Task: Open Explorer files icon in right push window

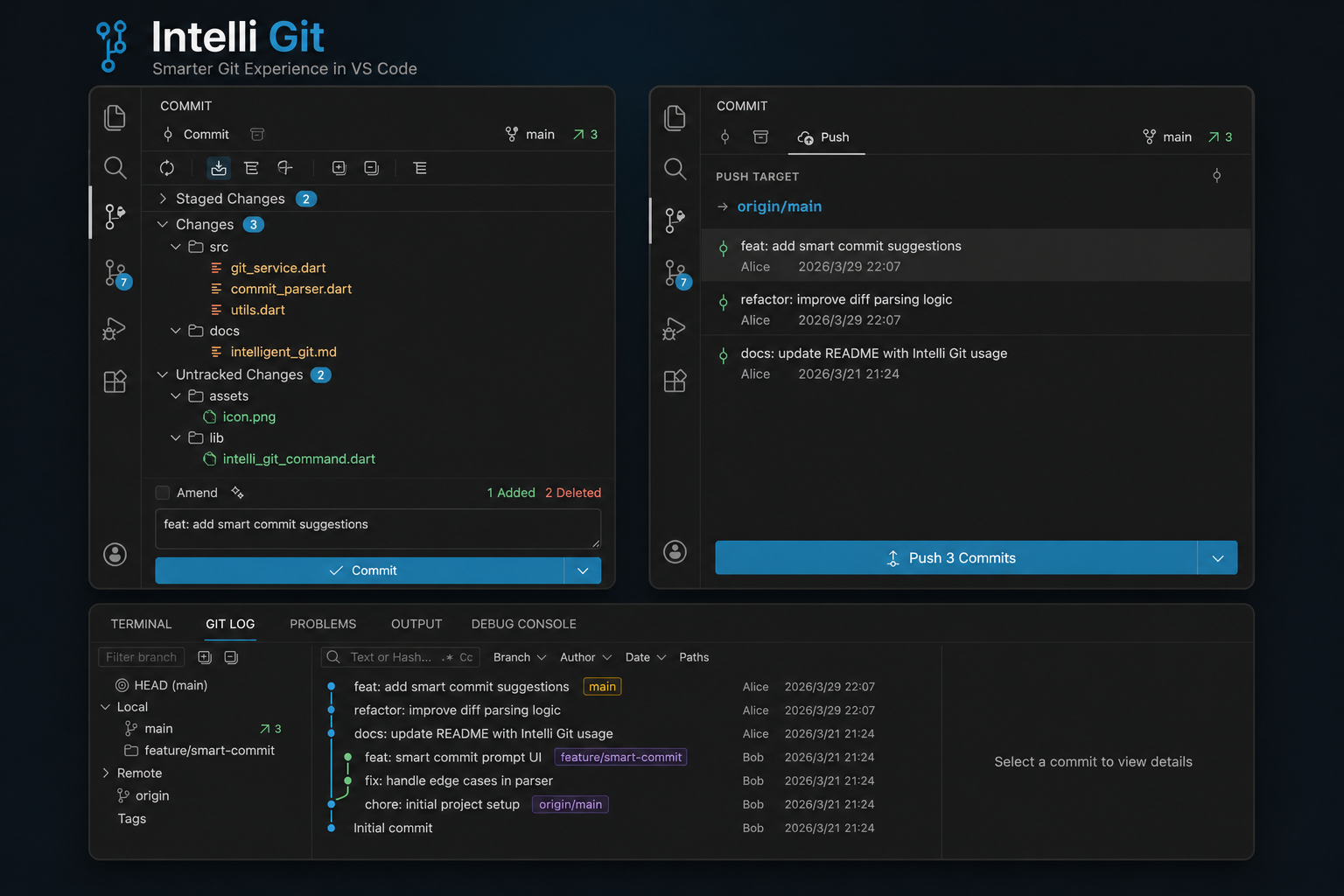Action: tap(675, 117)
